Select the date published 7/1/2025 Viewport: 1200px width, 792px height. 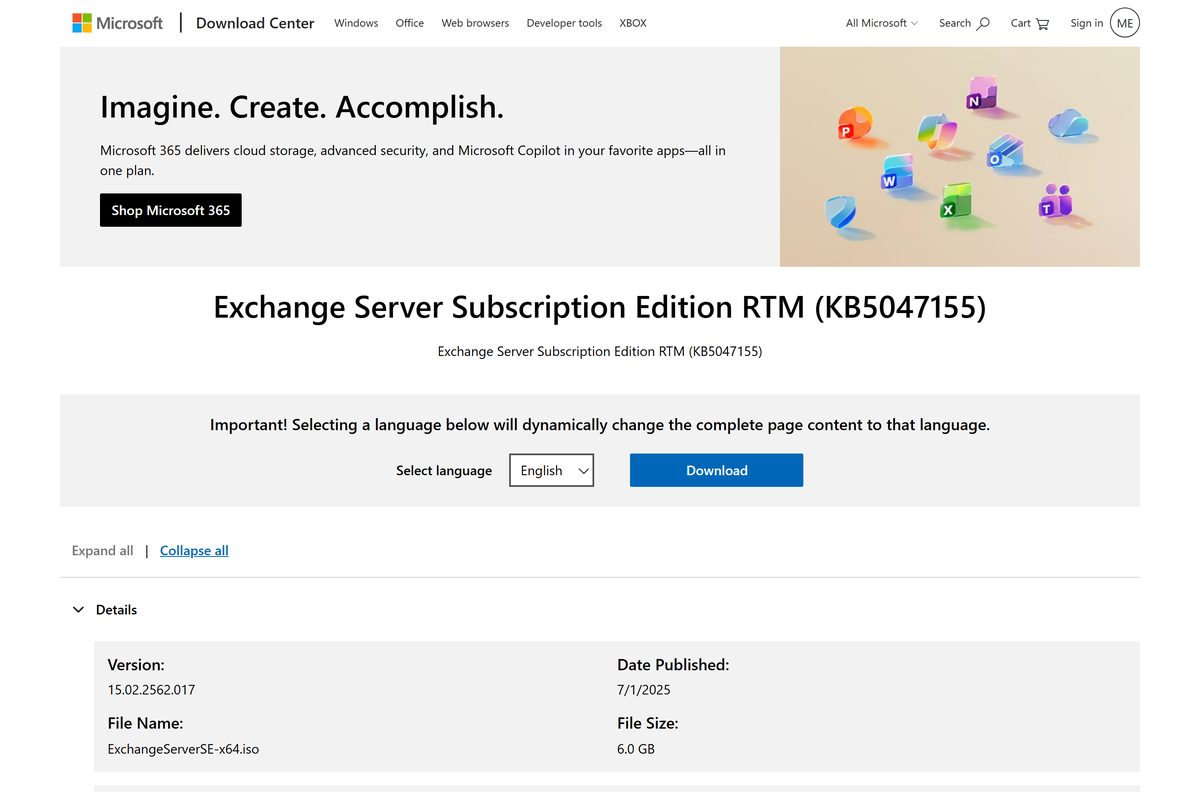pyautogui.click(x=644, y=690)
